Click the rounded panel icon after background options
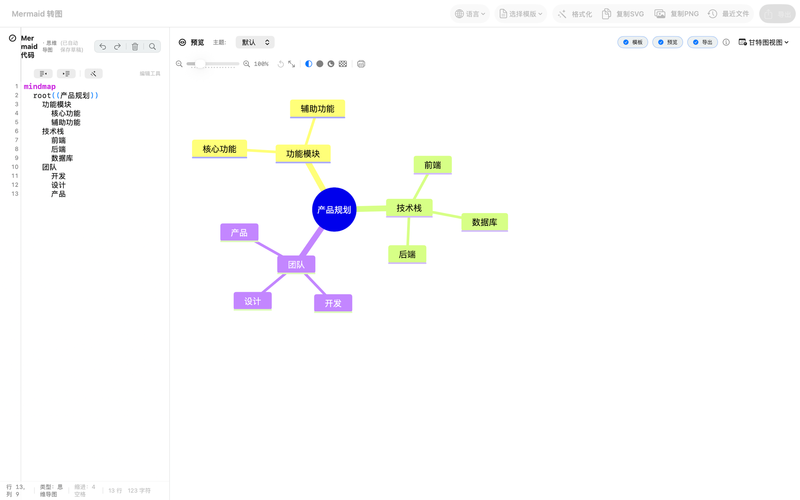Screen dimensions: 800x500 [x=361, y=64]
